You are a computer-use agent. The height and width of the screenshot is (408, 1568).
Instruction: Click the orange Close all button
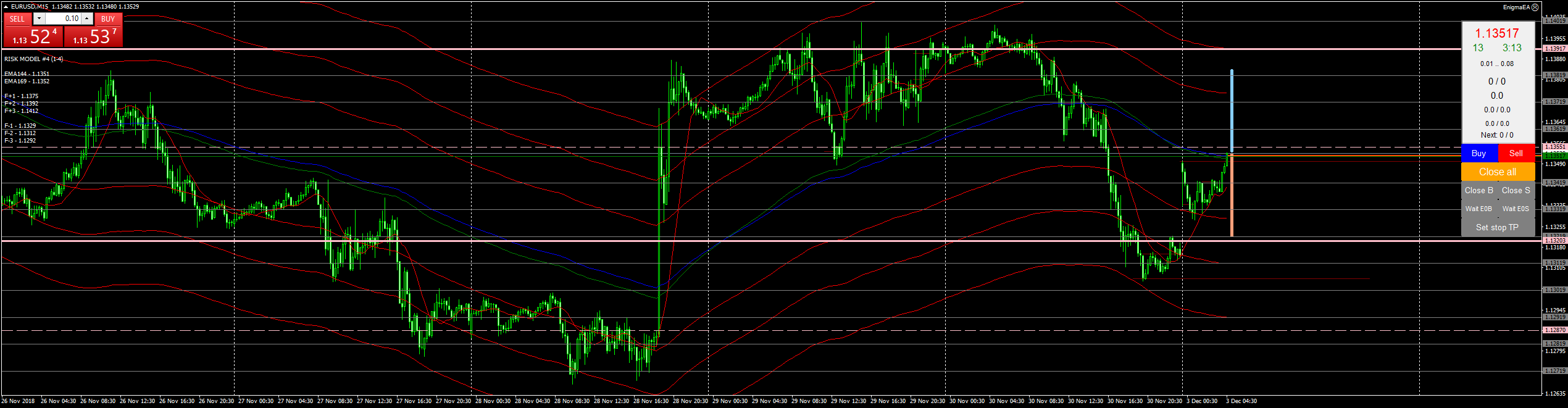(1498, 172)
